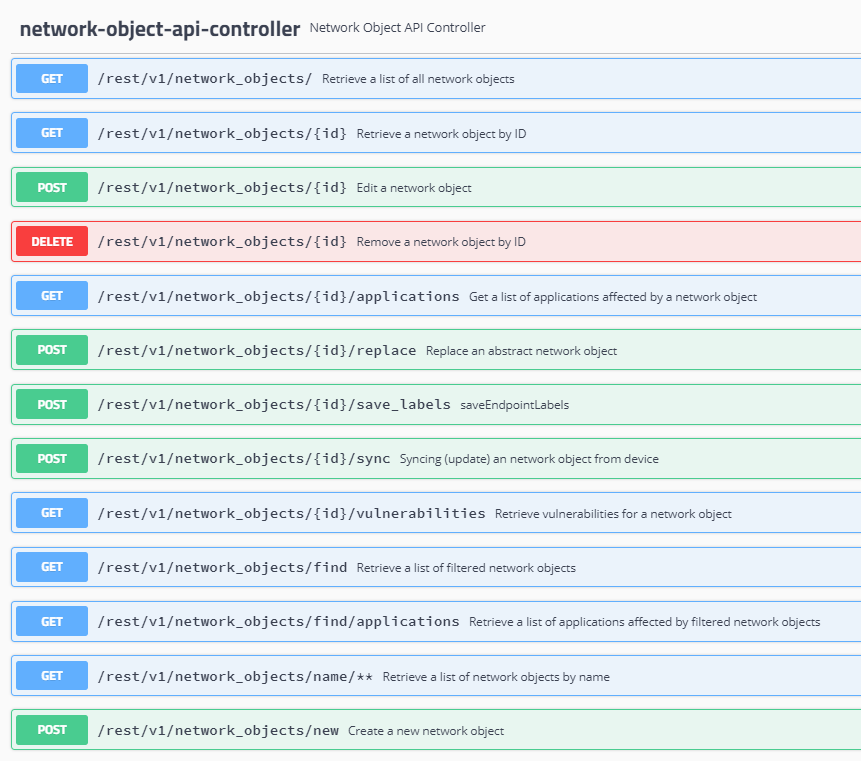
Task: Open the save_labels endpoint path
Action: (274, 405)
